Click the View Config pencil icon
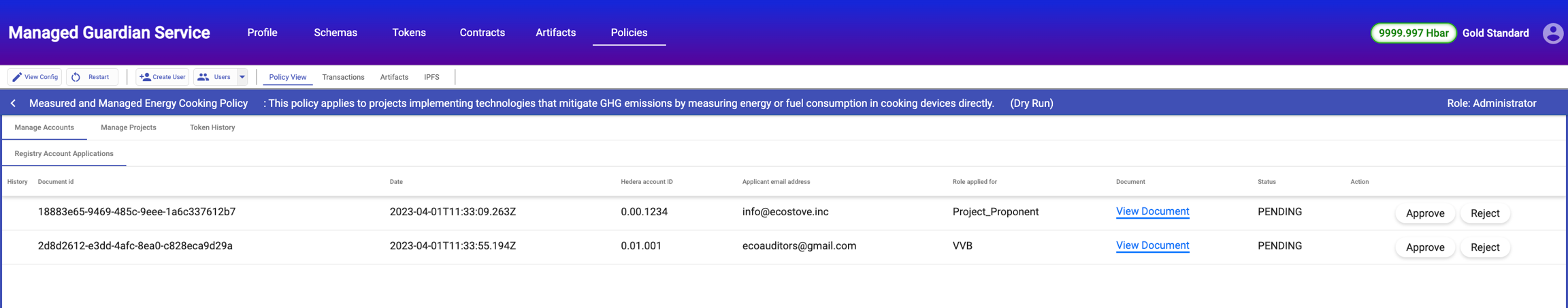The image size is (1568, 308). coord(17,77)
